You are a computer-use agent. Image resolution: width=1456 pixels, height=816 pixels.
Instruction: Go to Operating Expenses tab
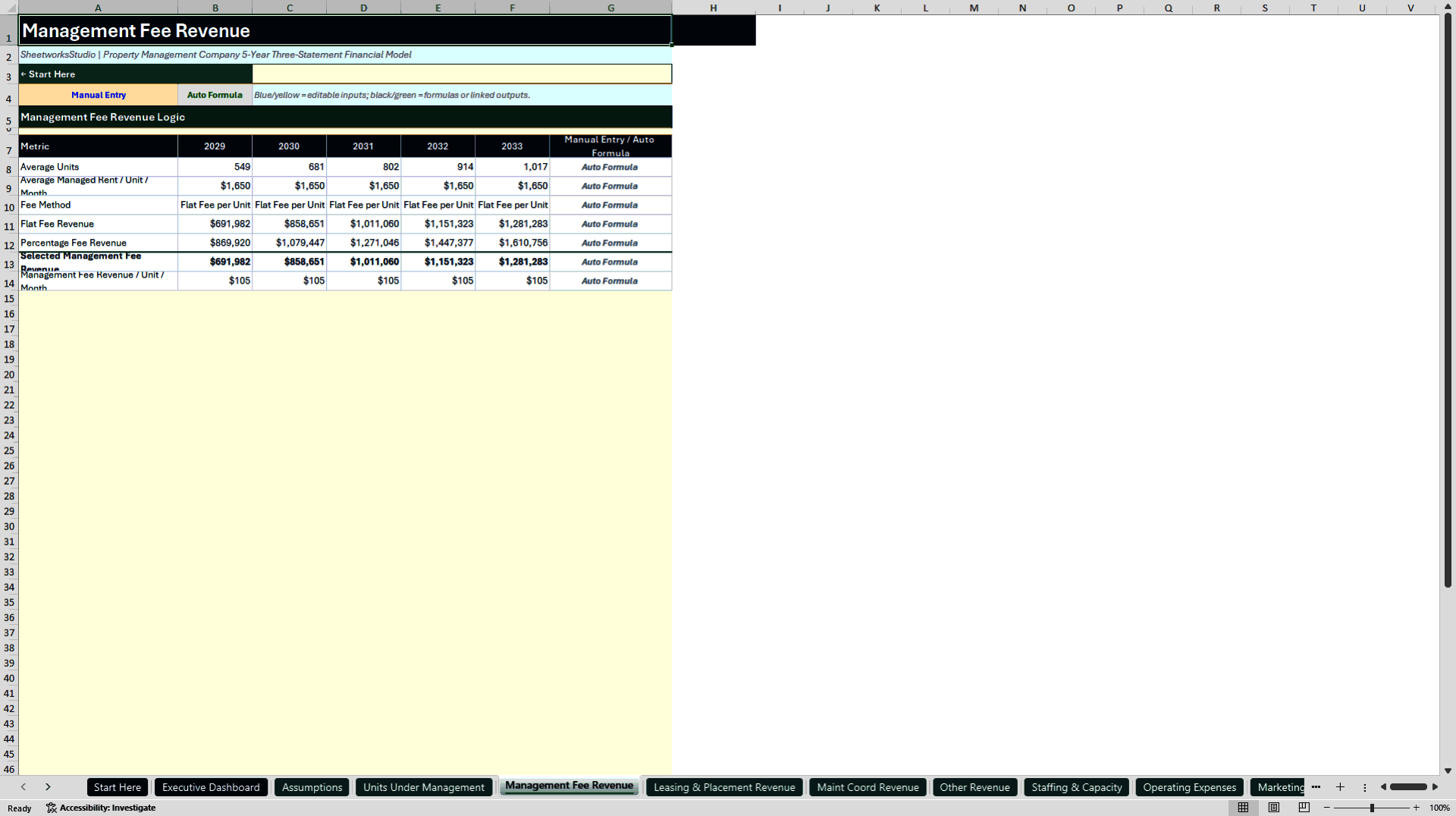click(1190, 787)
